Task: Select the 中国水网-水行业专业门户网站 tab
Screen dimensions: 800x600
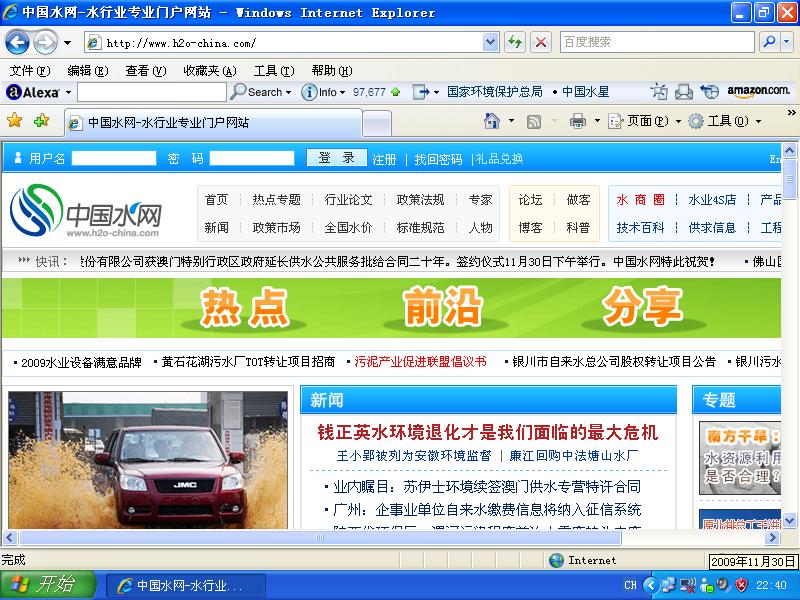Action: (x=213, y=122)
